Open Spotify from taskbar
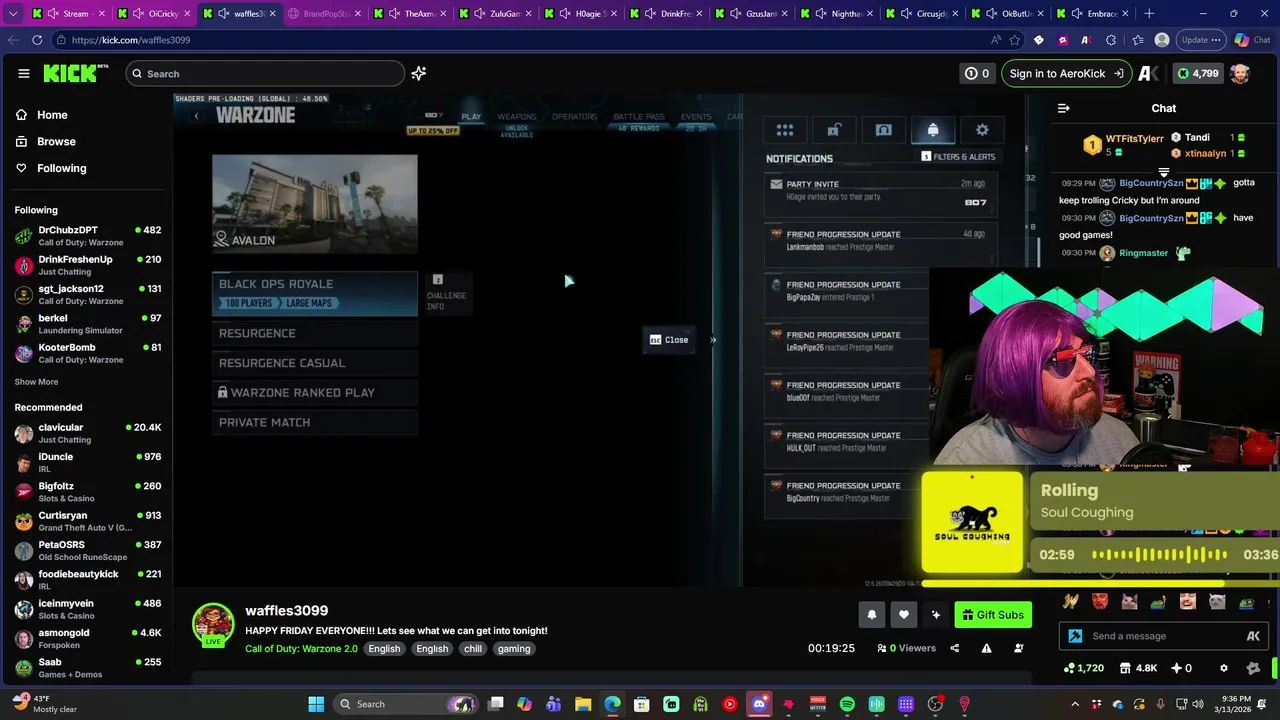This screenshot has height=720, width=1280. point(847,704)
